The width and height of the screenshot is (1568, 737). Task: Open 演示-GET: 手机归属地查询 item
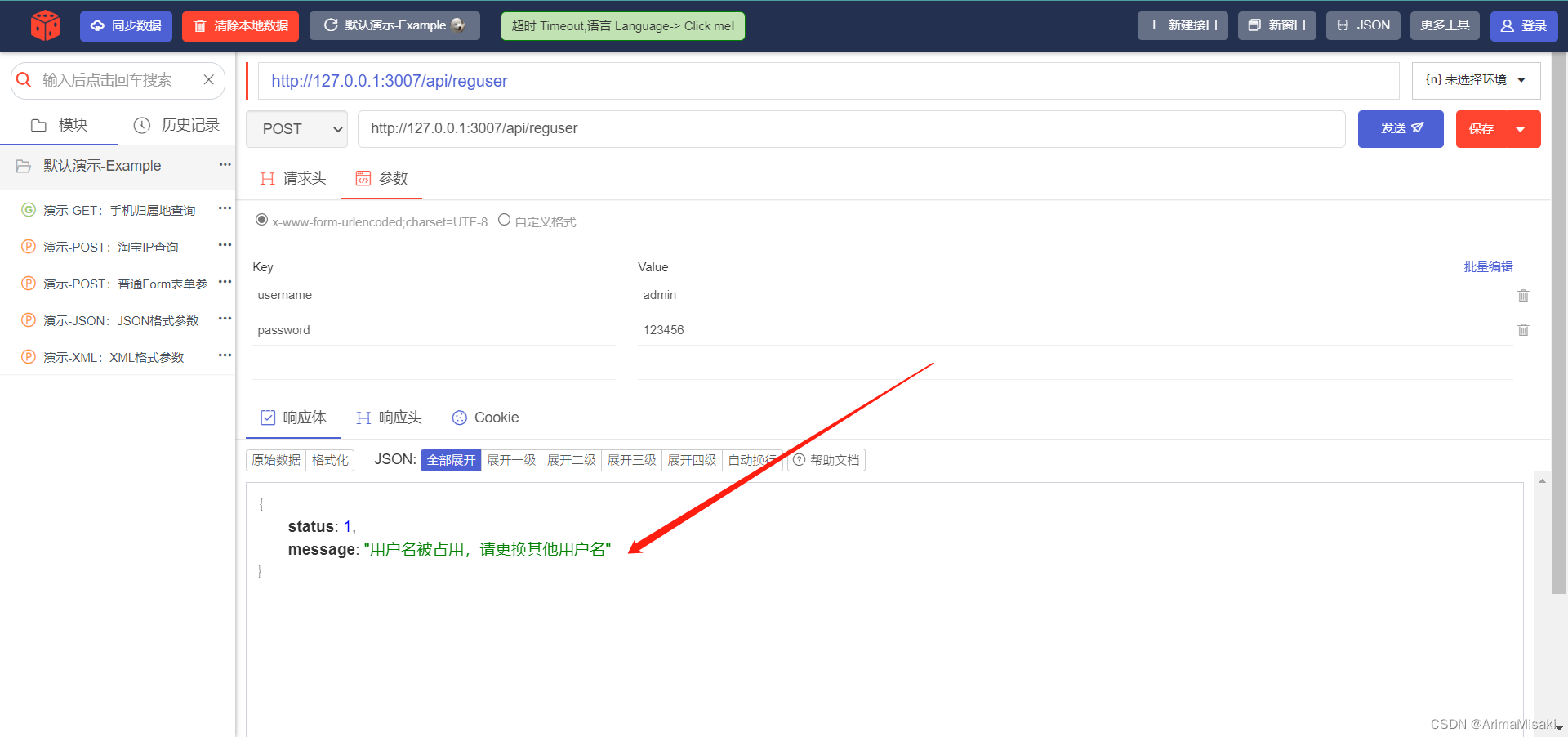(x=119, y=210)
